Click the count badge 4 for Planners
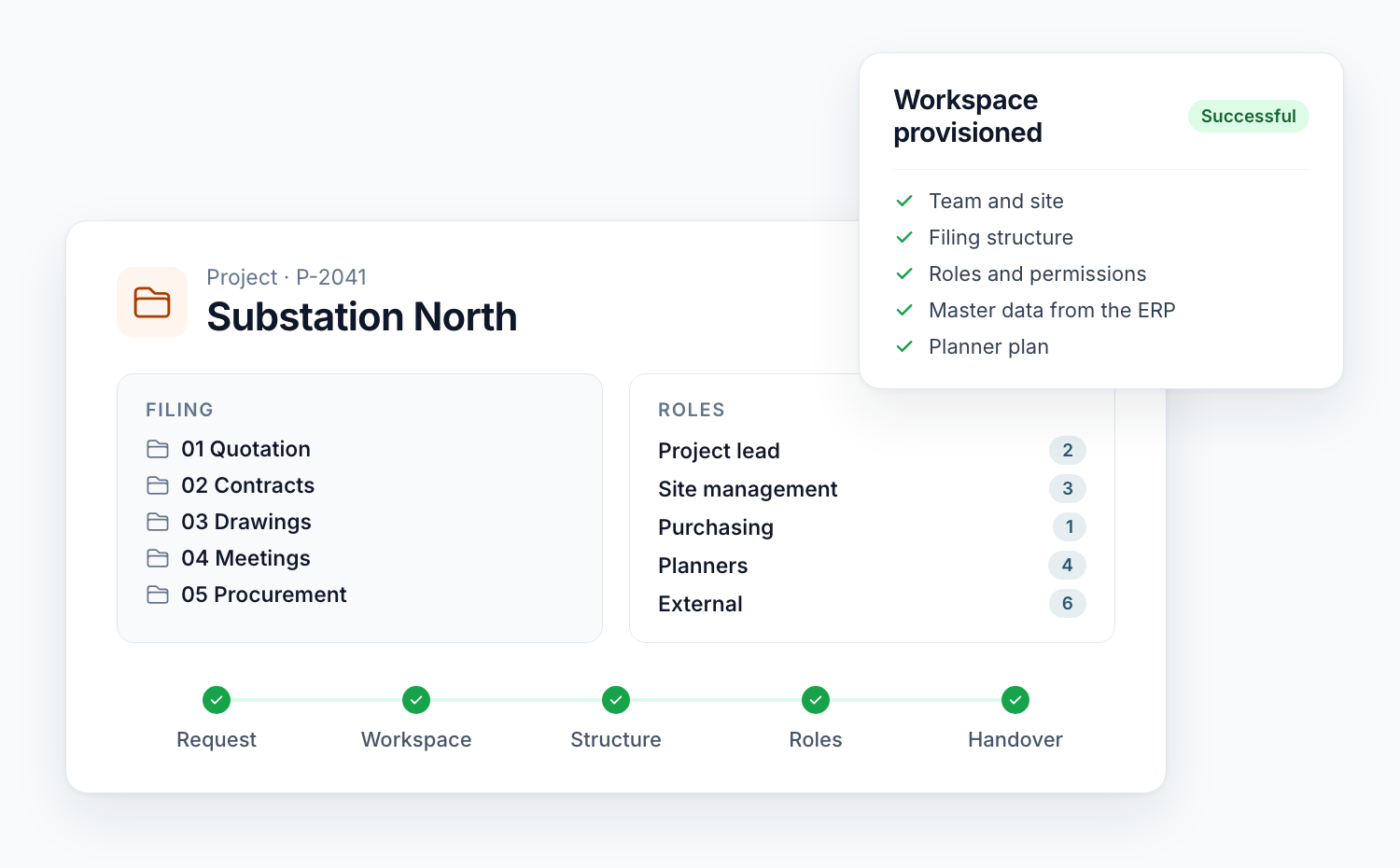The width and height of the screenshot is (1400, 868). pos(1068,565)
